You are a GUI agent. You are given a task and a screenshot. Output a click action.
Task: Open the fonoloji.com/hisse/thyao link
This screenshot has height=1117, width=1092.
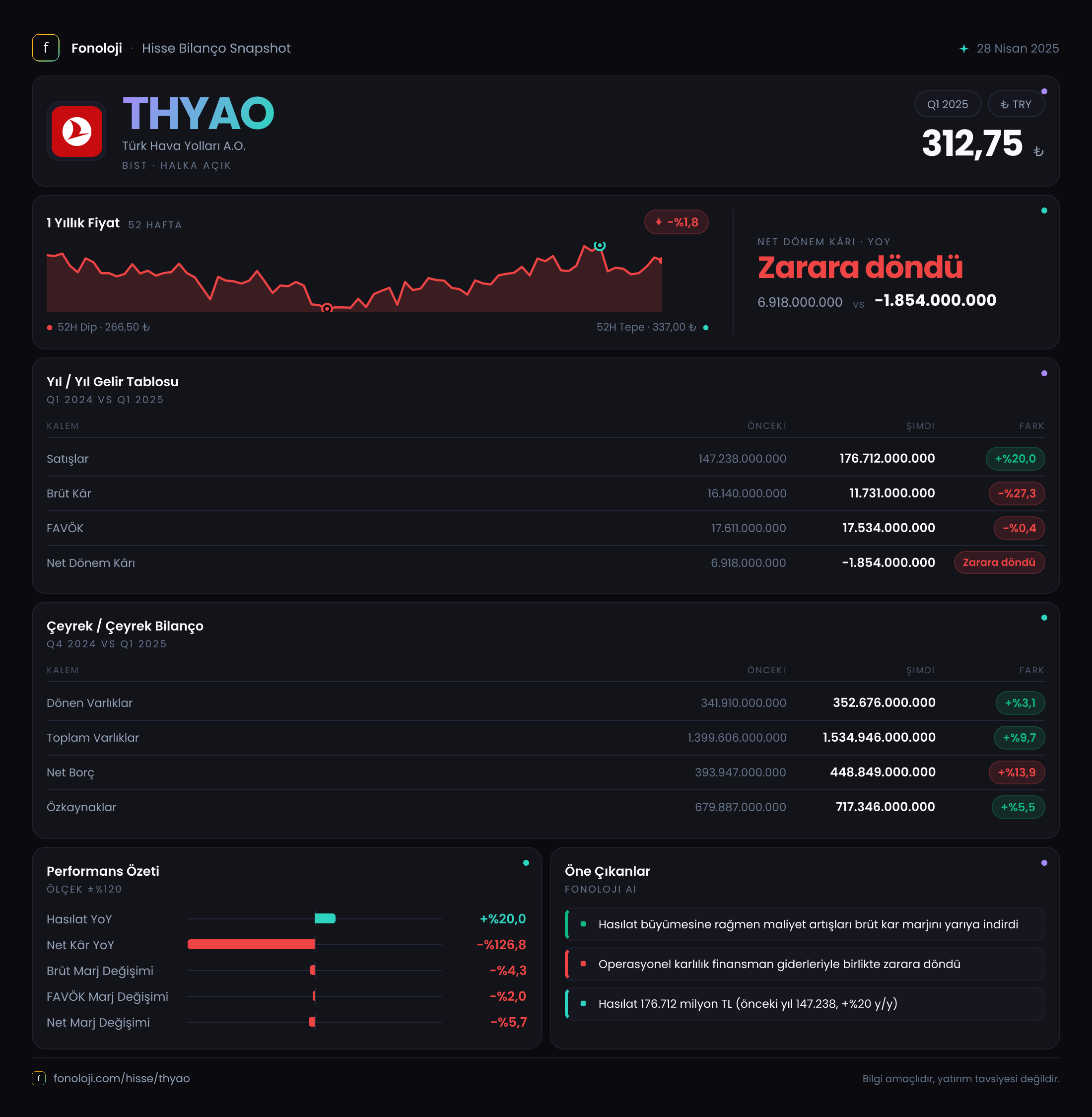pos(122,1078)
